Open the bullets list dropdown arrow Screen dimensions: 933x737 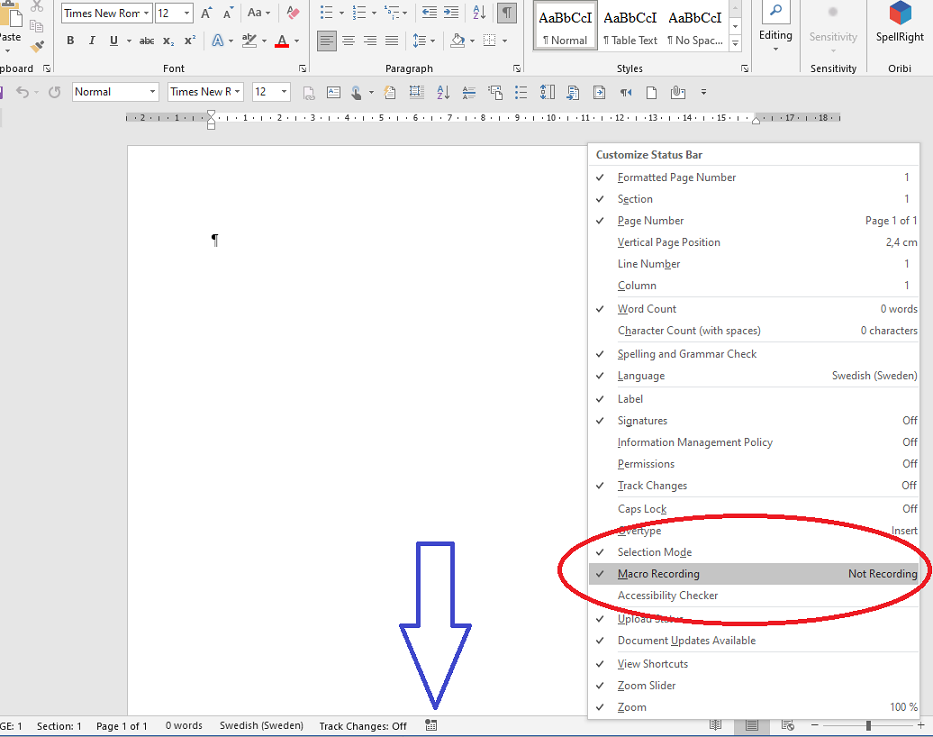(342, 12)
